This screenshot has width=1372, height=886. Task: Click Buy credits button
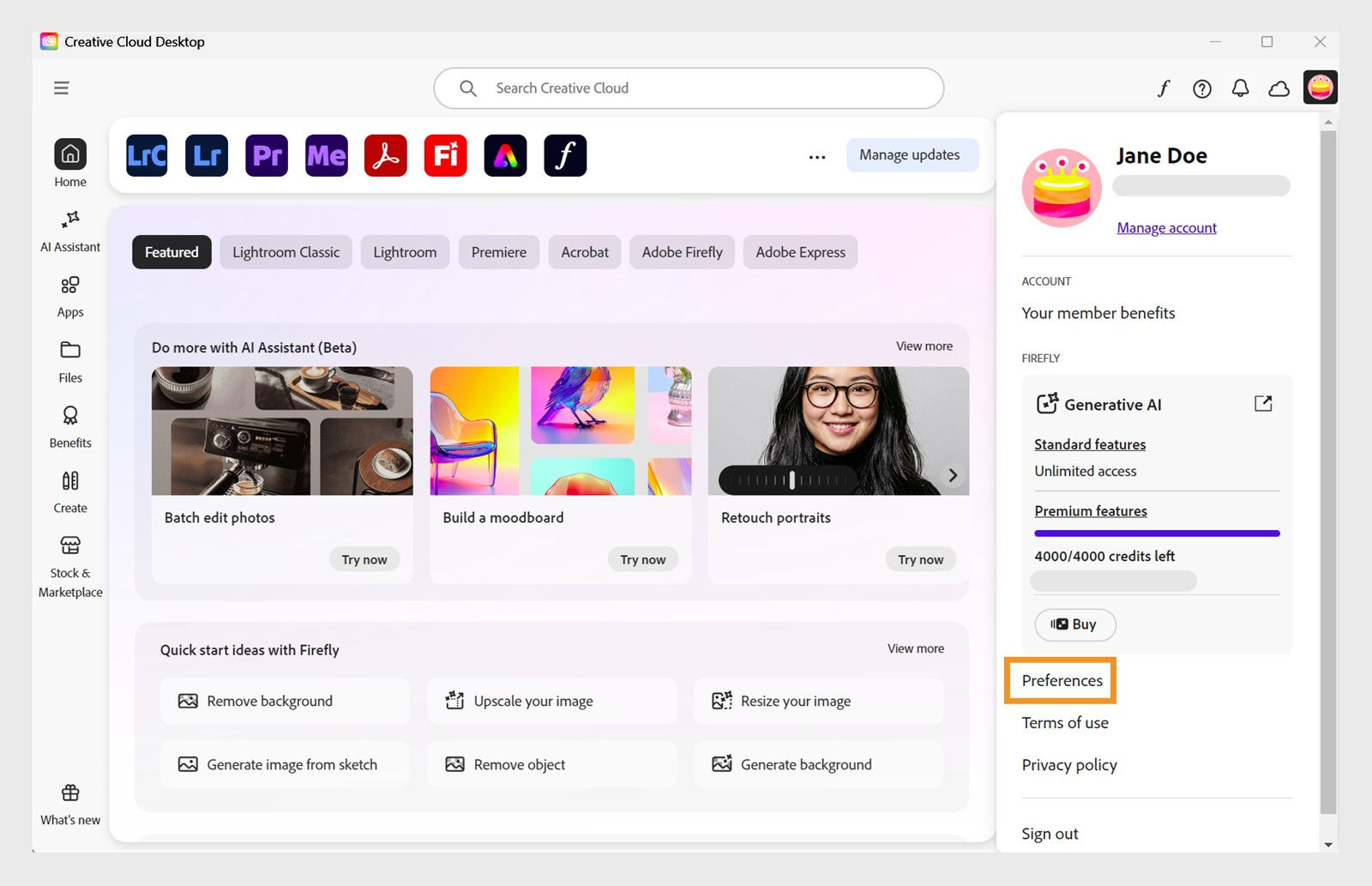pos(1074,624)
